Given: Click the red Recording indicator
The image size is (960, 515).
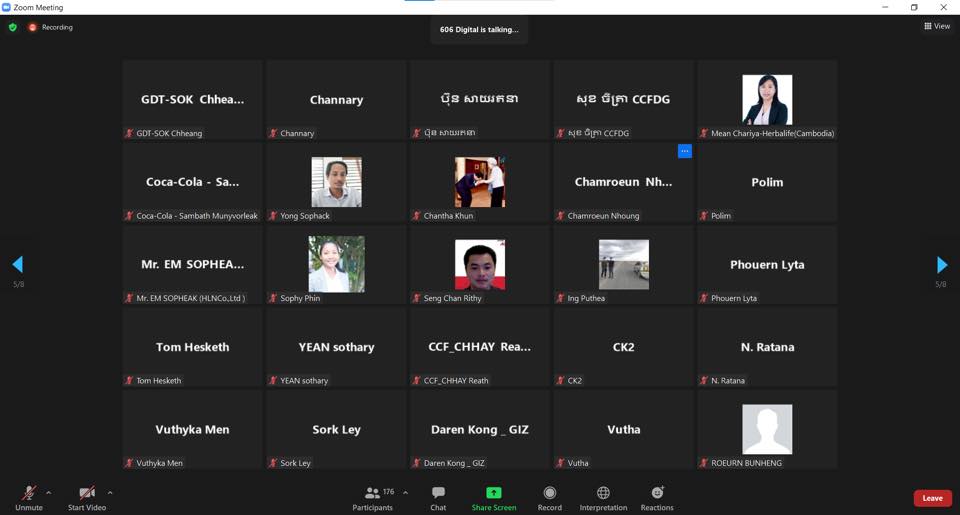Looking at the screenshot, I should [51, 27].
